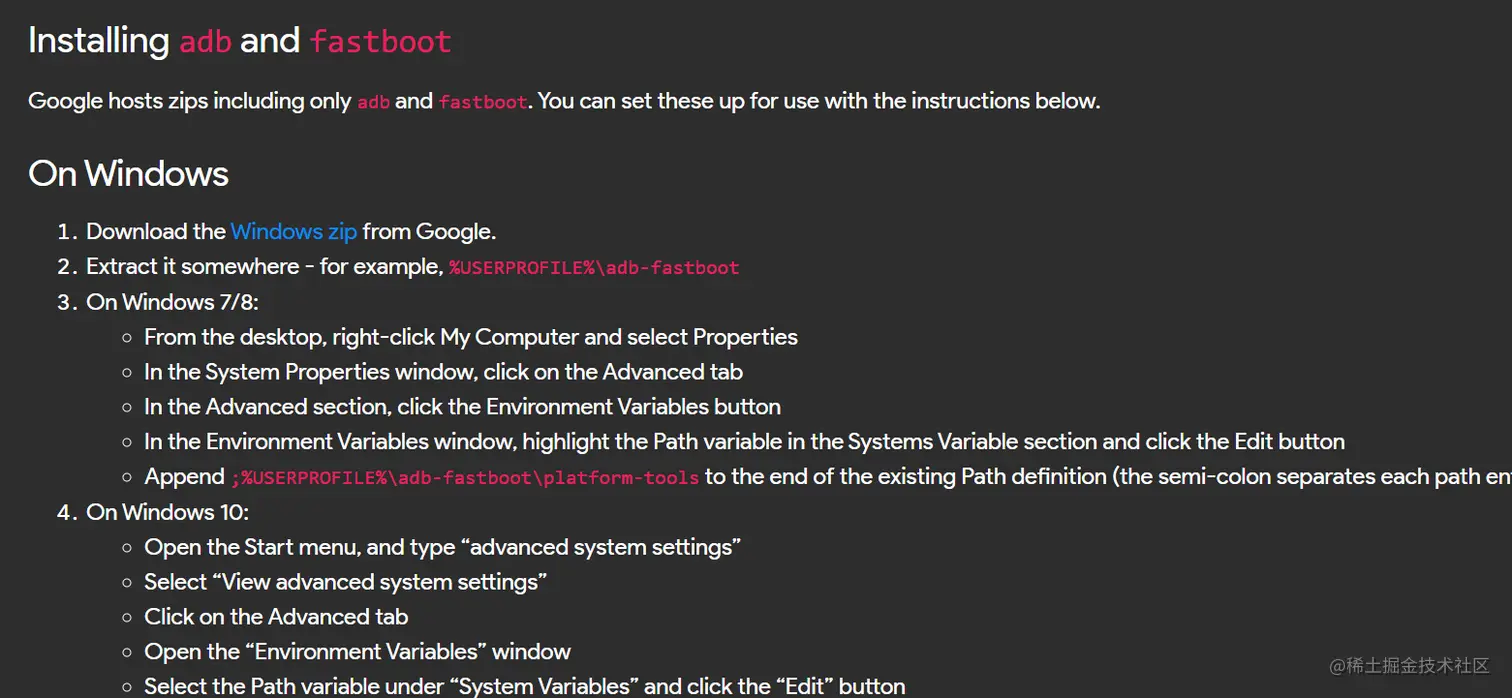Click the 'Open the Start menu' bullet
This screenshot has width=1512, height=698.
(x=442, y=547)
